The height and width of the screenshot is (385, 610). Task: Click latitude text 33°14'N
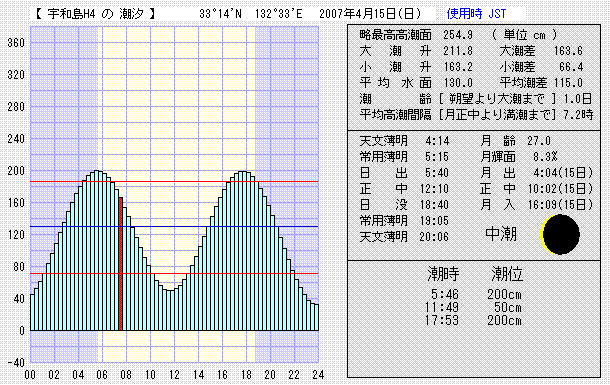click(x=220, y=14)
